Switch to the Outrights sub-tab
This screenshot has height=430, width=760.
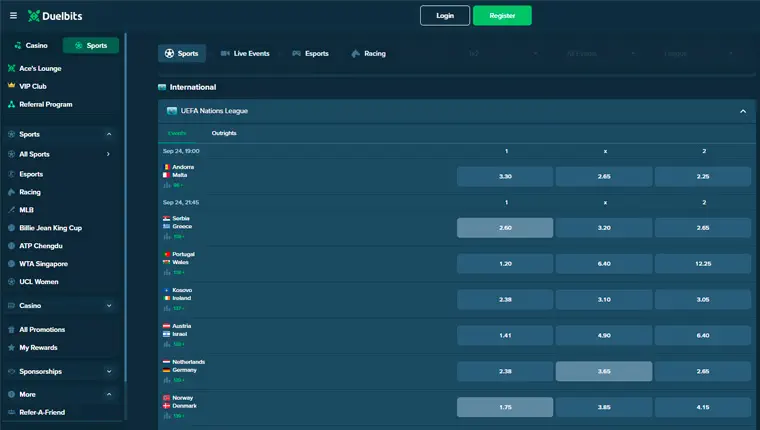[x=224, y=133]
